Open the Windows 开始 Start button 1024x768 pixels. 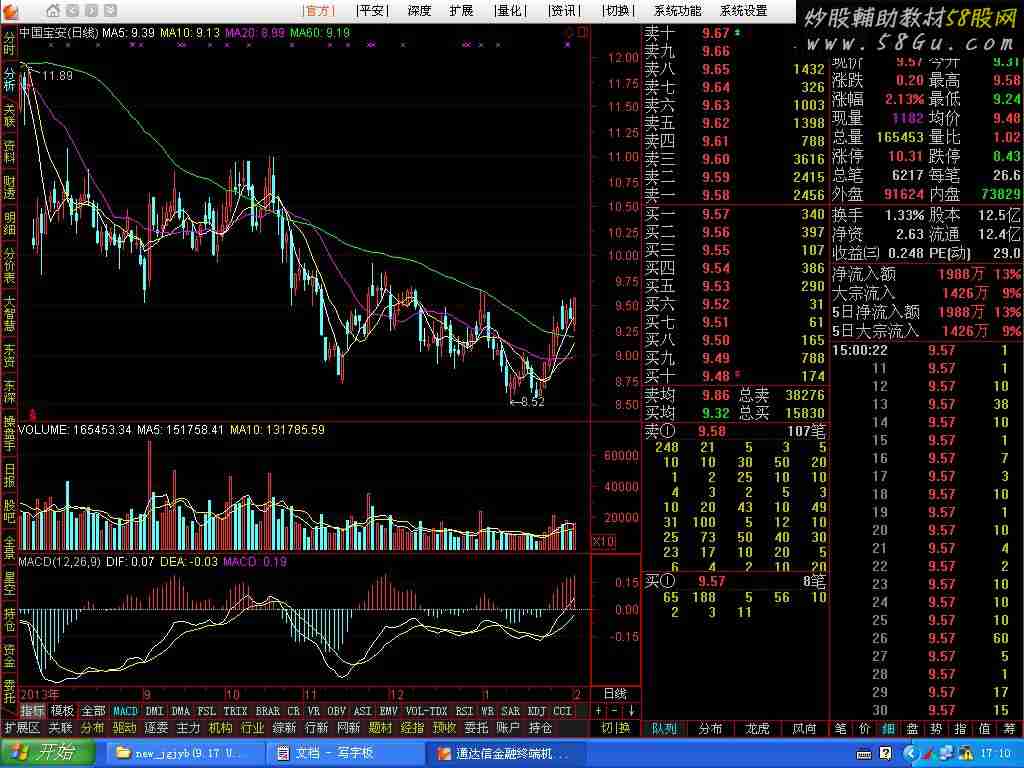point(47,752)
